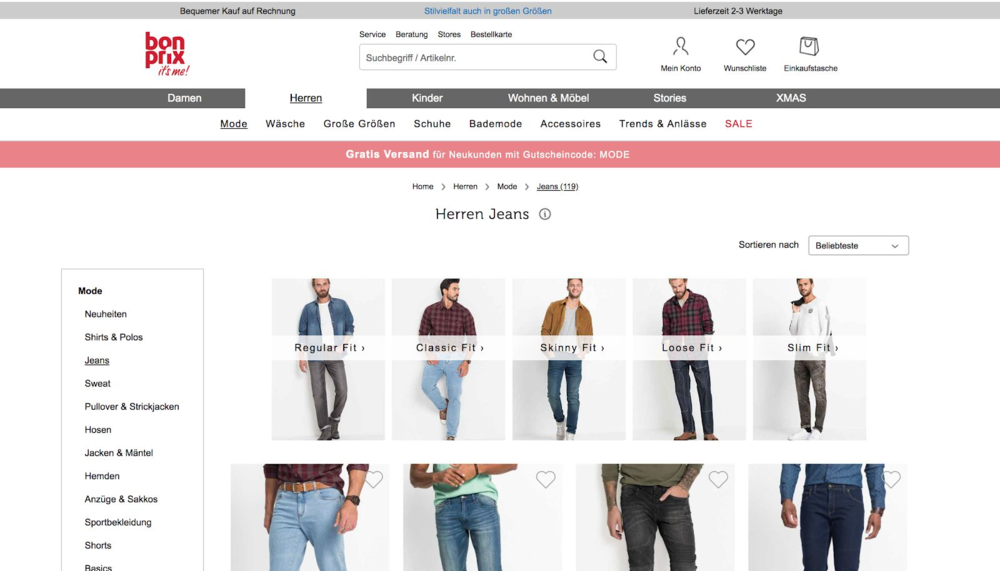Click the Beratung link
Image resolution: width=1000 pixels, height=571 pixels.
pos(411,34)
